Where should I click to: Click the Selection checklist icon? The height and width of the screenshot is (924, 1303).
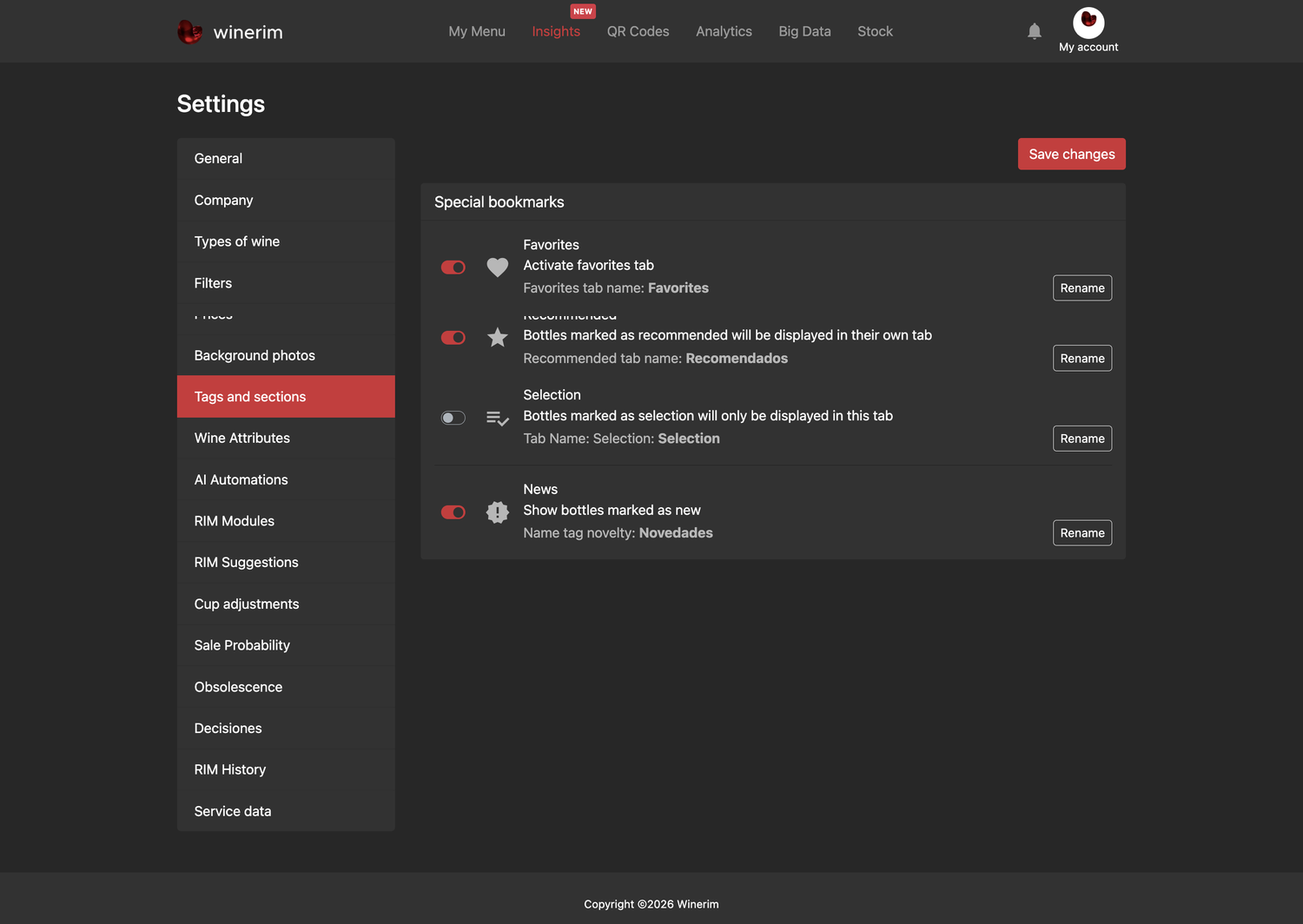tap(497, 419)
